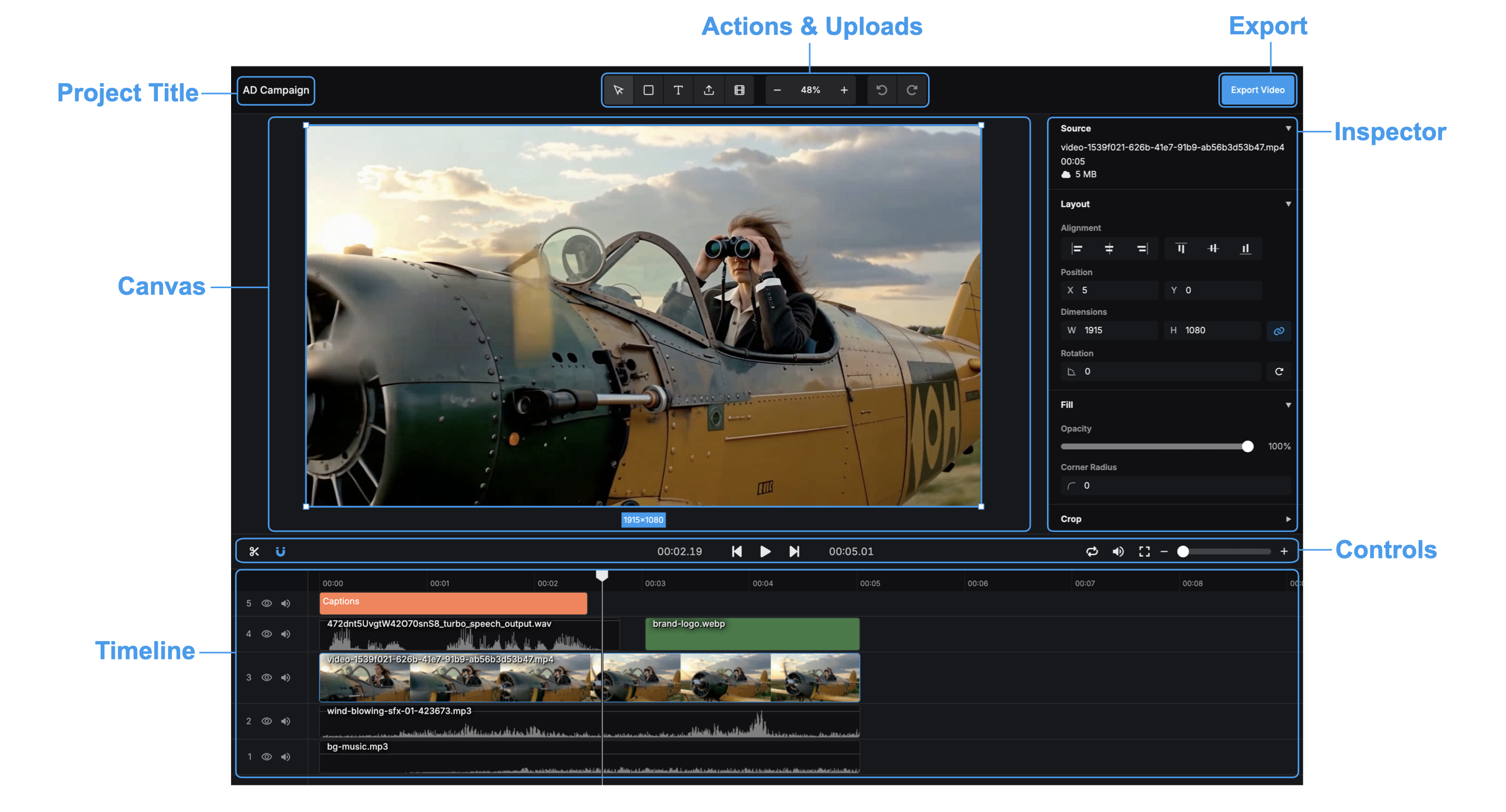
Task: Enter fullscreen preview mode
Action: point(1144,552)
